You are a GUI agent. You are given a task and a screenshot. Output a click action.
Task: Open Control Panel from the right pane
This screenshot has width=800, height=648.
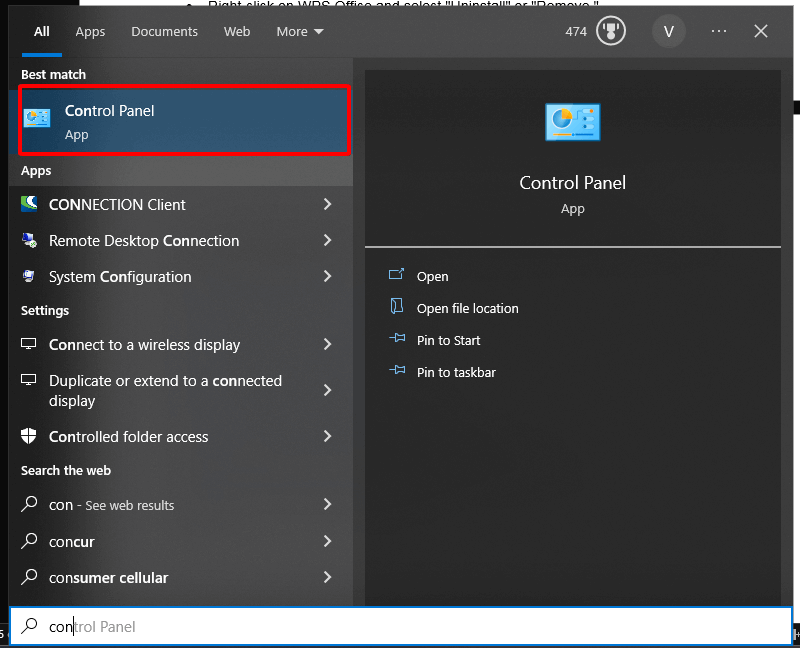pyautogui.click(x=432, y=276)
